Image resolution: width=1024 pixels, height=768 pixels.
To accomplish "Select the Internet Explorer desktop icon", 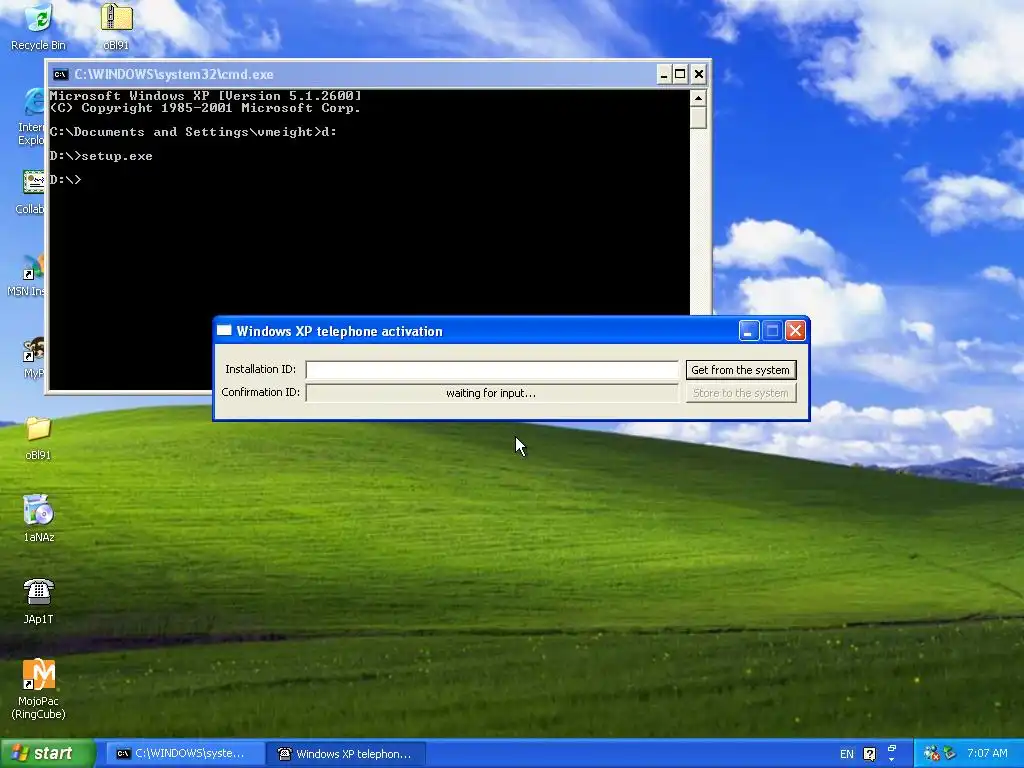I will point(34,103).
